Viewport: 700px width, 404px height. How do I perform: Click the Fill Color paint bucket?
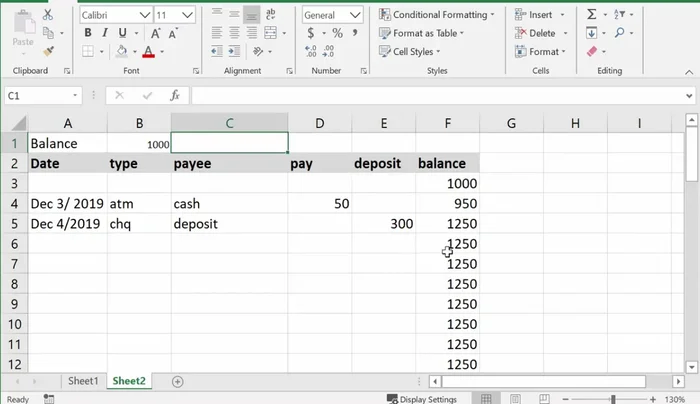(121, 51)
